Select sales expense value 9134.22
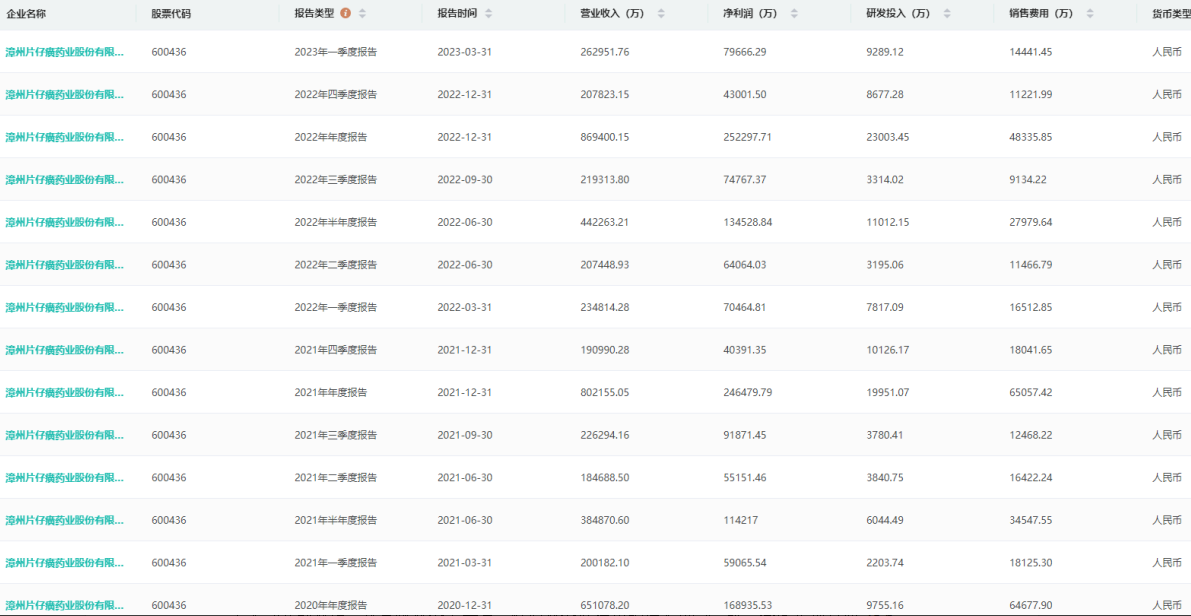 [x=1029, y=180]
